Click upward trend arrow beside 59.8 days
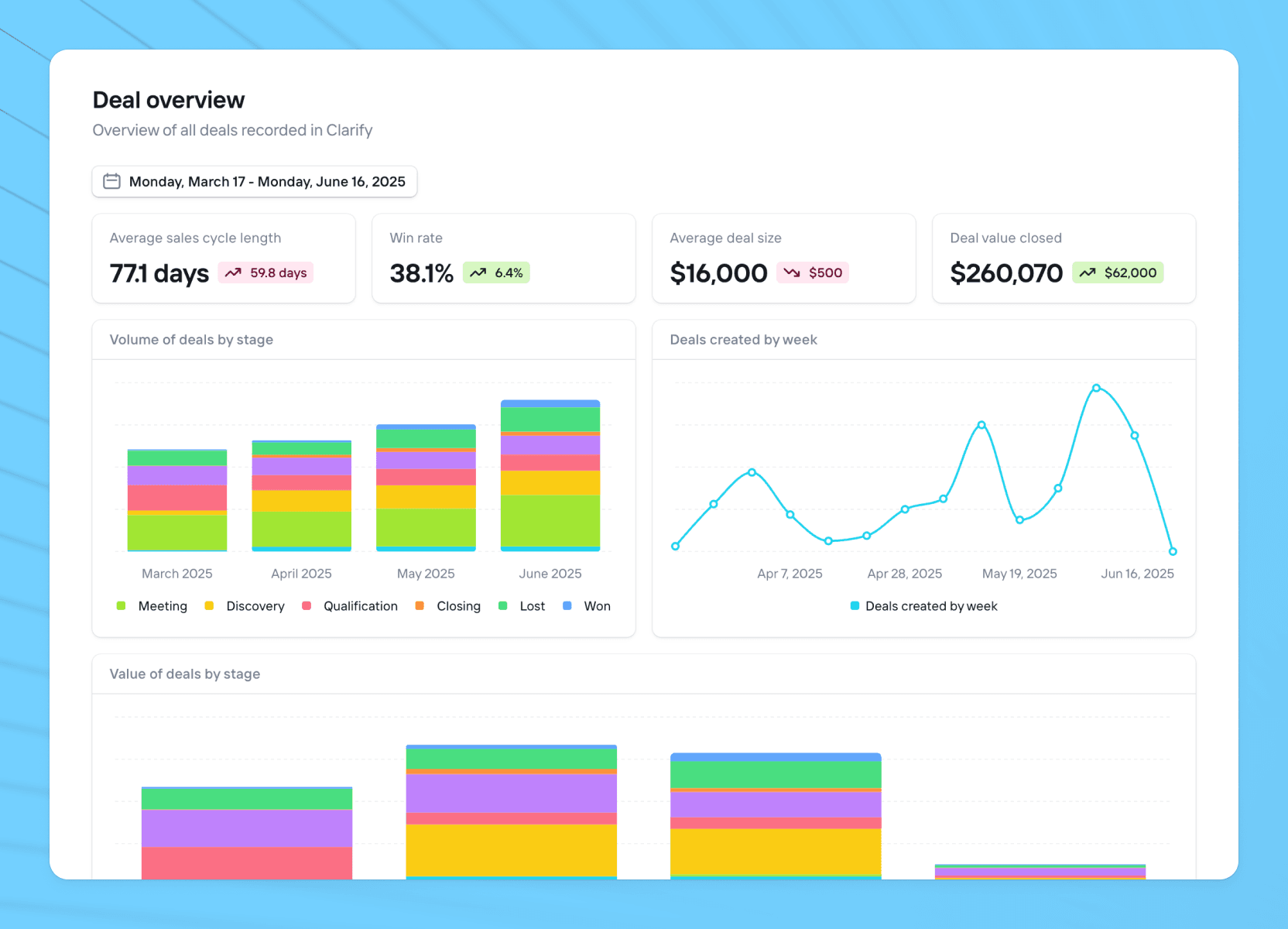1288x929 pixels. coord(233,273)
